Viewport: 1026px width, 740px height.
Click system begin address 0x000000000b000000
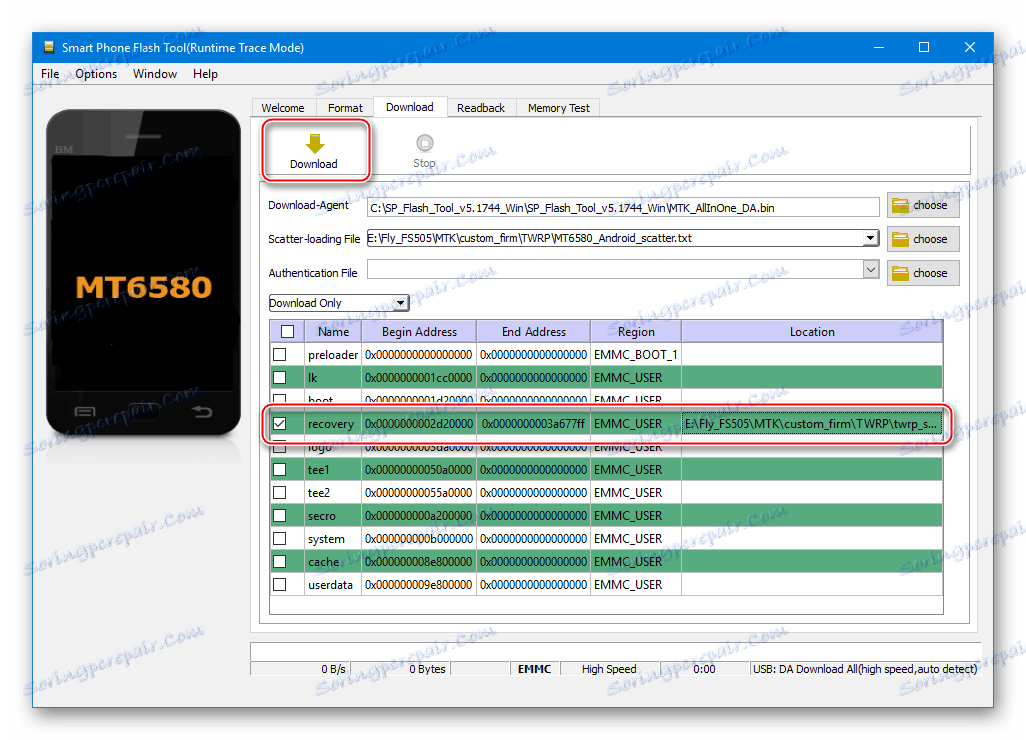pyautogui.click(x=419, y=538)
